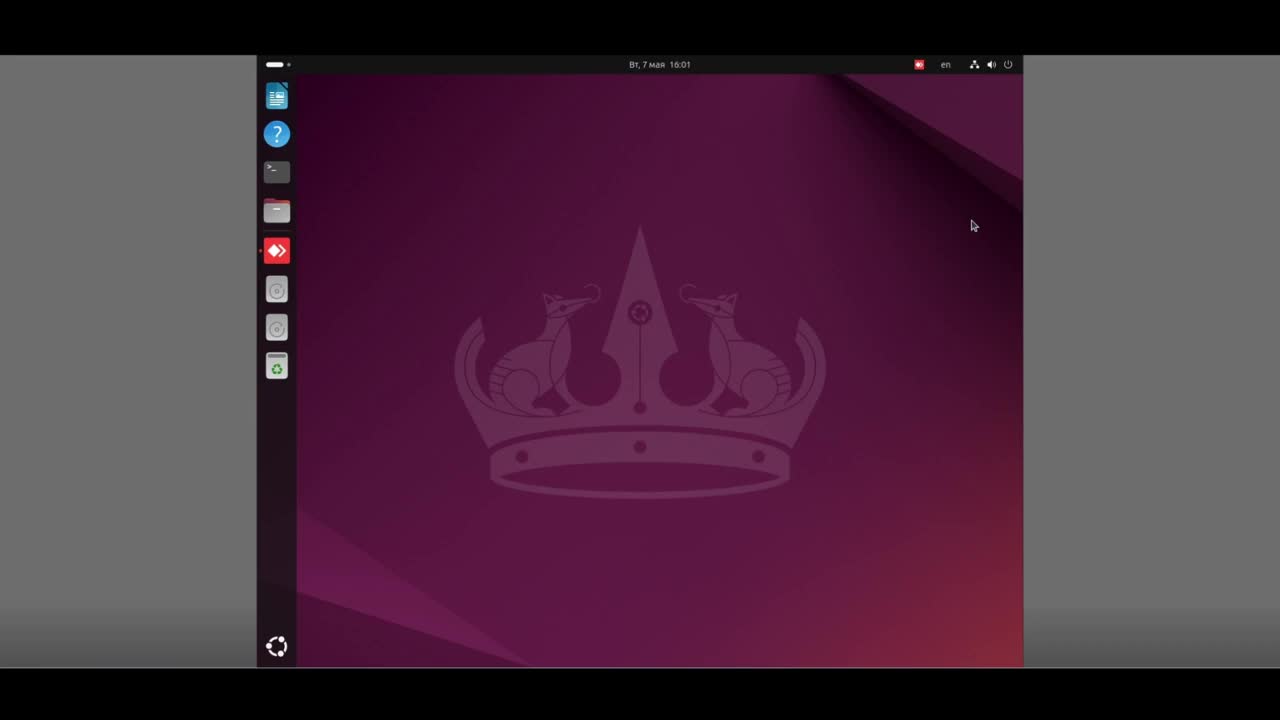1280x720 pixels.
Task: Click the red screen sharing indicator in the top bar
Action: [919, 64]
